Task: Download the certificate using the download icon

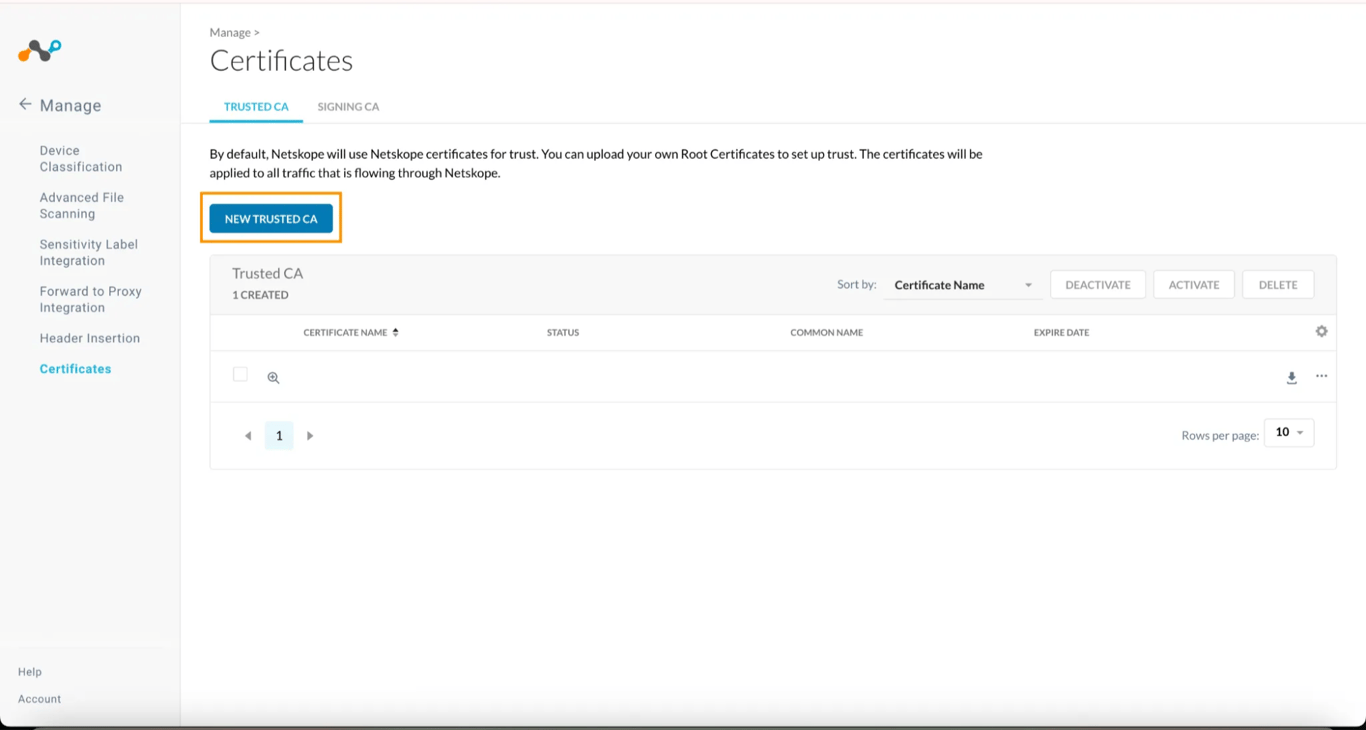Action: [1292, 378]
